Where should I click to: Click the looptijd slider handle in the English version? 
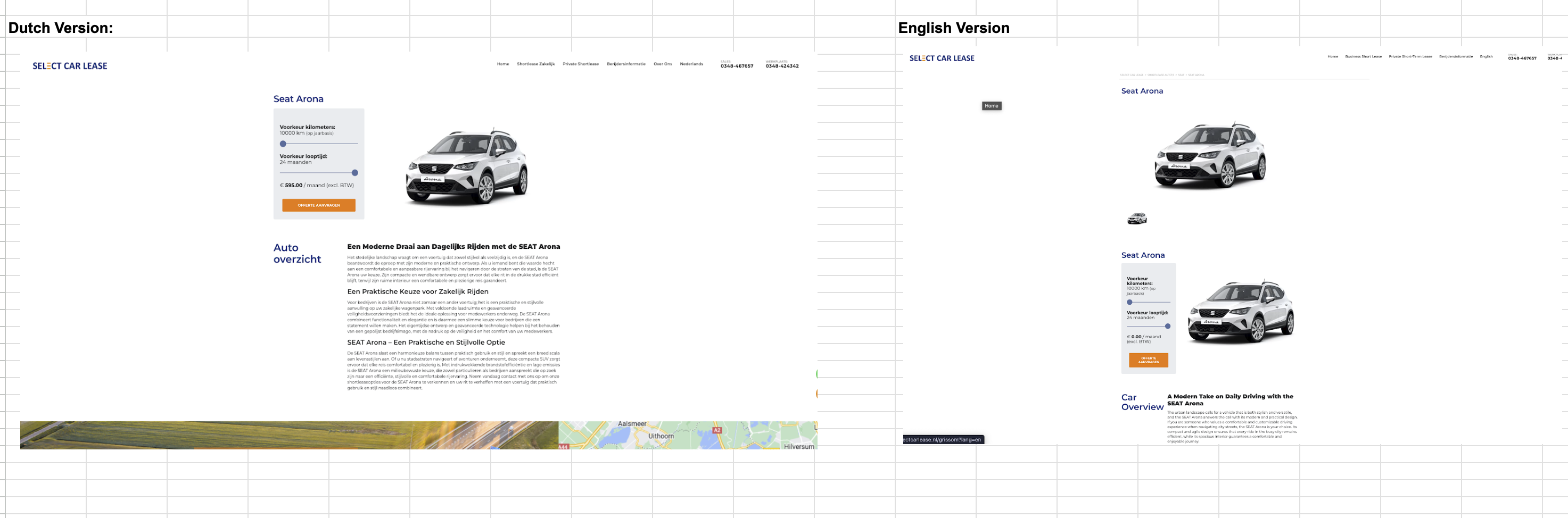[1167, 327]
